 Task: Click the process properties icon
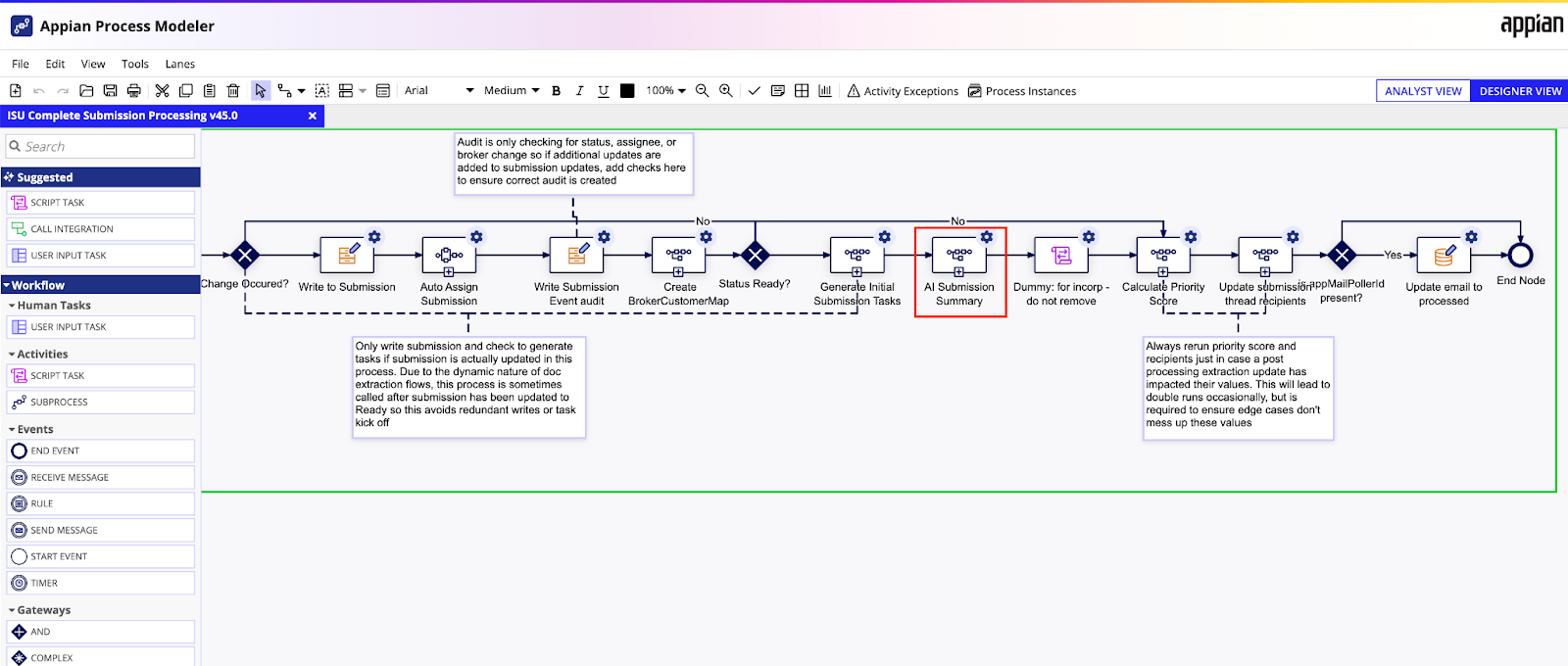(x=383, y=91)
